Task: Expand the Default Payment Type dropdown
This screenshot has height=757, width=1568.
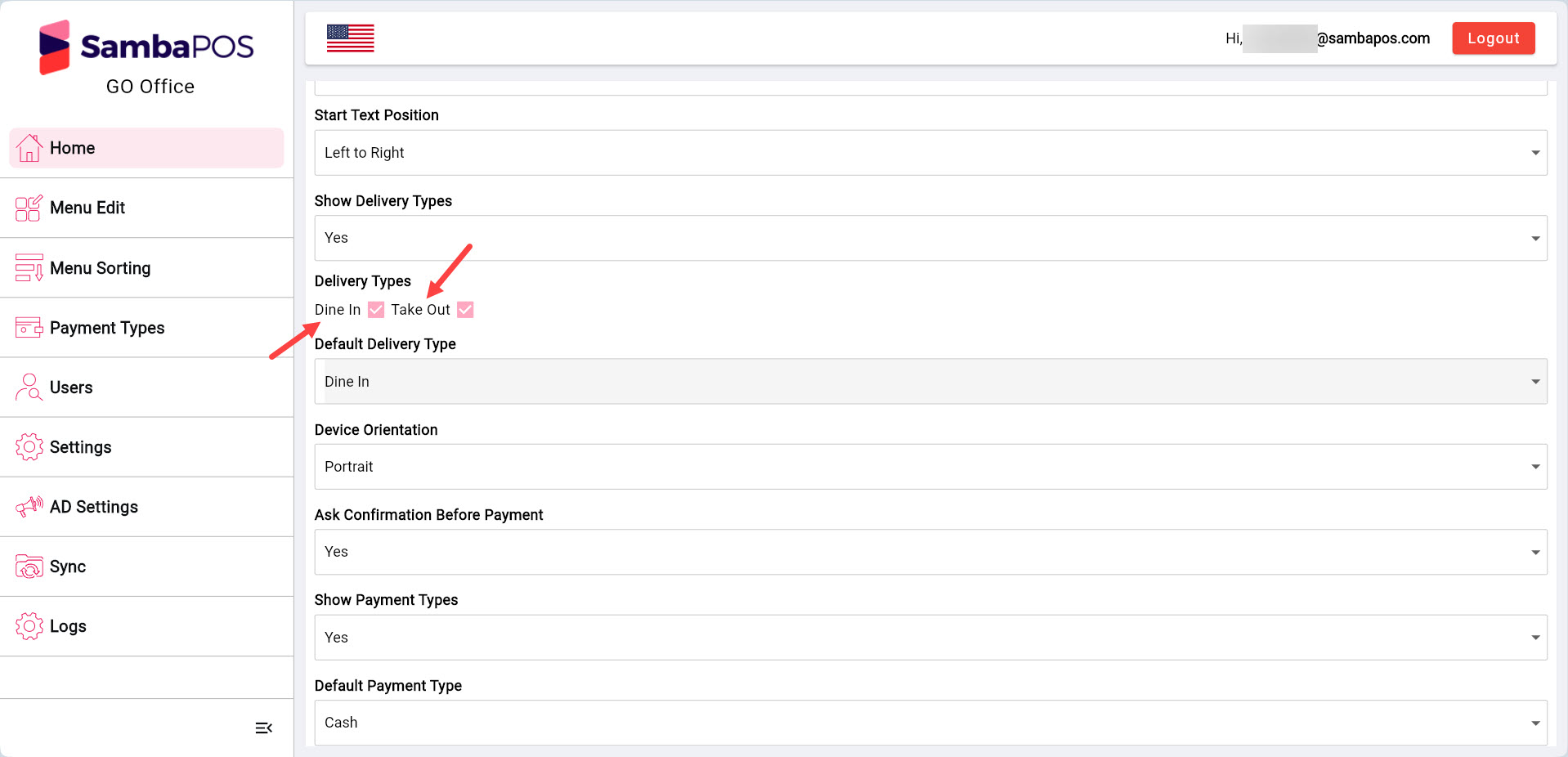Action: [x=930, y=723]
